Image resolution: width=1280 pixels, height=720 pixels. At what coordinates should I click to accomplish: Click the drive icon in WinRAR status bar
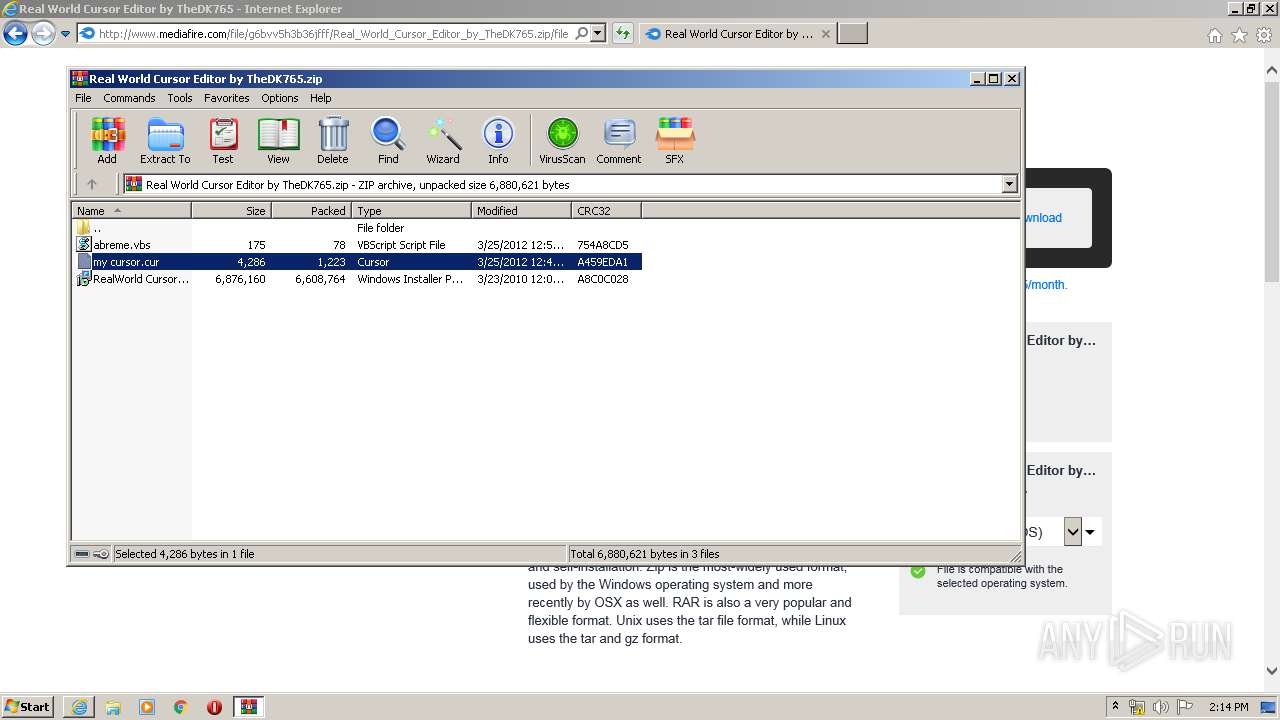pyautogui.click(x=82, y=554)
